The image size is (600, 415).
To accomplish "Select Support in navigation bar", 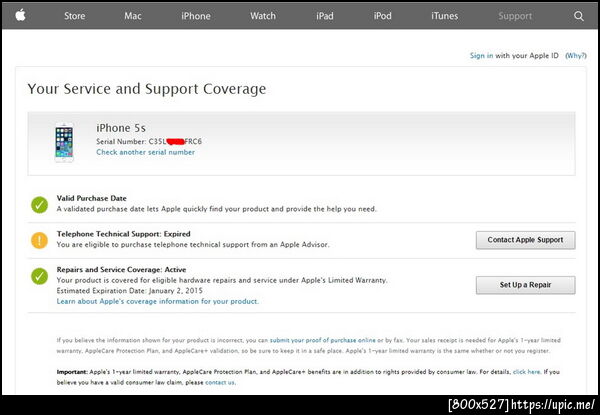I will [x=515, y=16].
